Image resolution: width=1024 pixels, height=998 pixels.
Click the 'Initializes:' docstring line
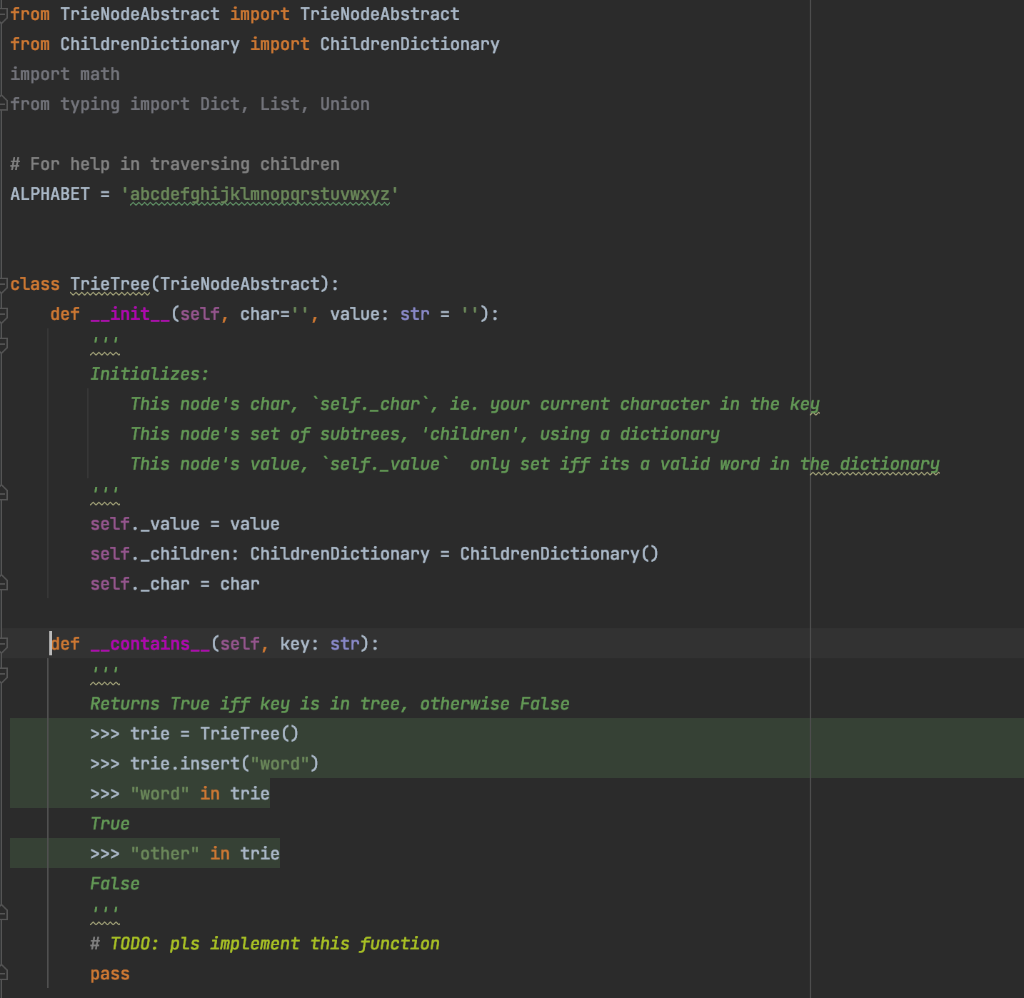point(150,374)
